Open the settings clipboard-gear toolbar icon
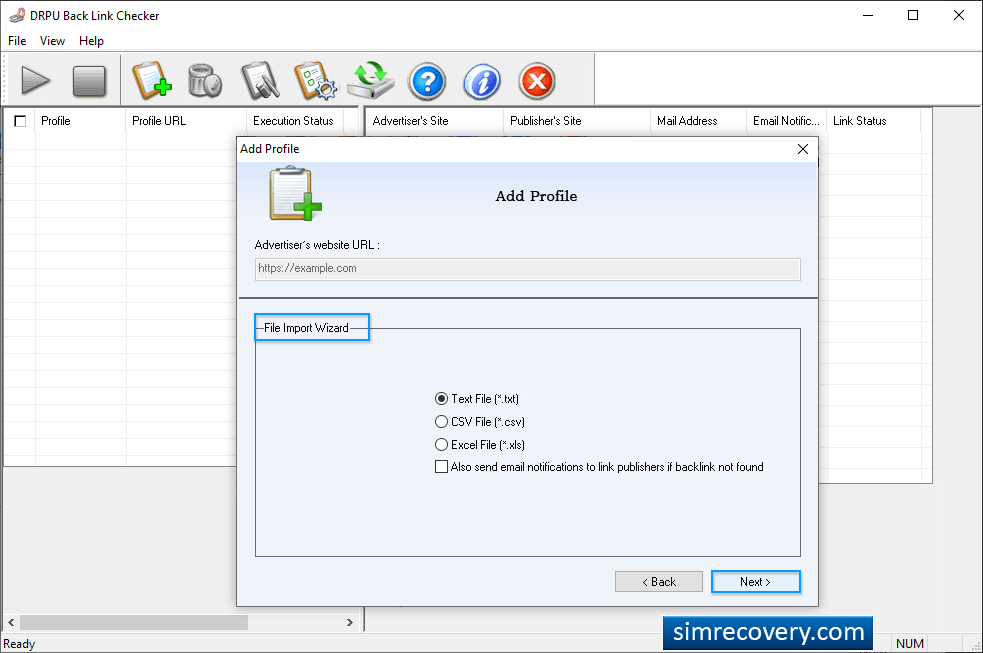 pyautogui.click(x=315, y=81)
